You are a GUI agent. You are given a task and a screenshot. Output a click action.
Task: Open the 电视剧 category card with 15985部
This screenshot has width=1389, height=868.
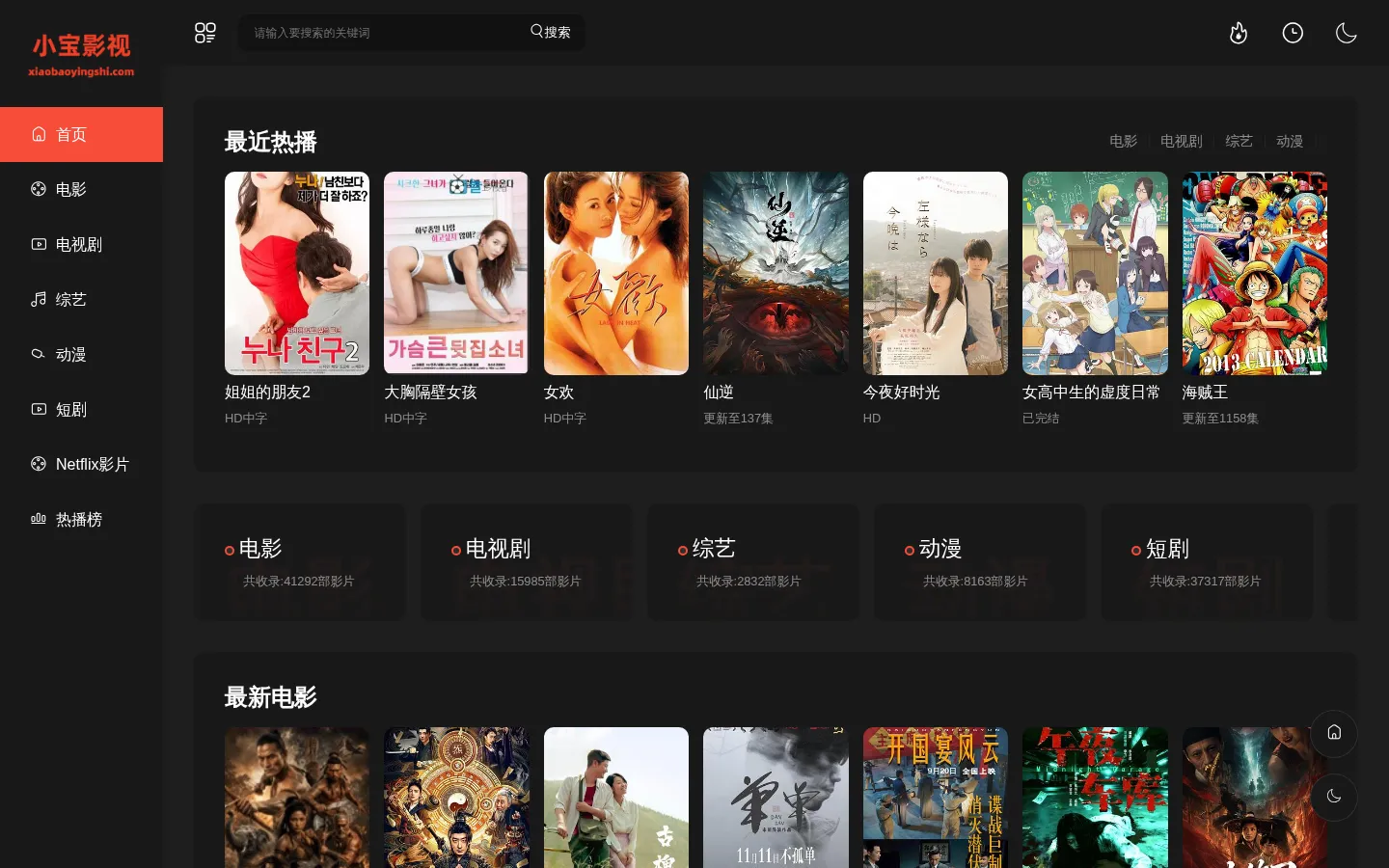[x=527, y=562]
